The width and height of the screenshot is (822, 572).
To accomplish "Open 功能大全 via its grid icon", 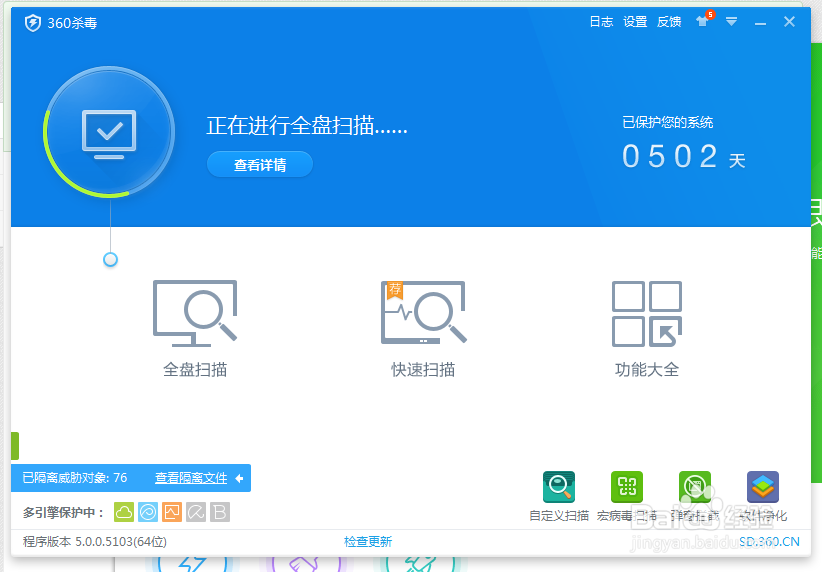I will pos(647,314).
